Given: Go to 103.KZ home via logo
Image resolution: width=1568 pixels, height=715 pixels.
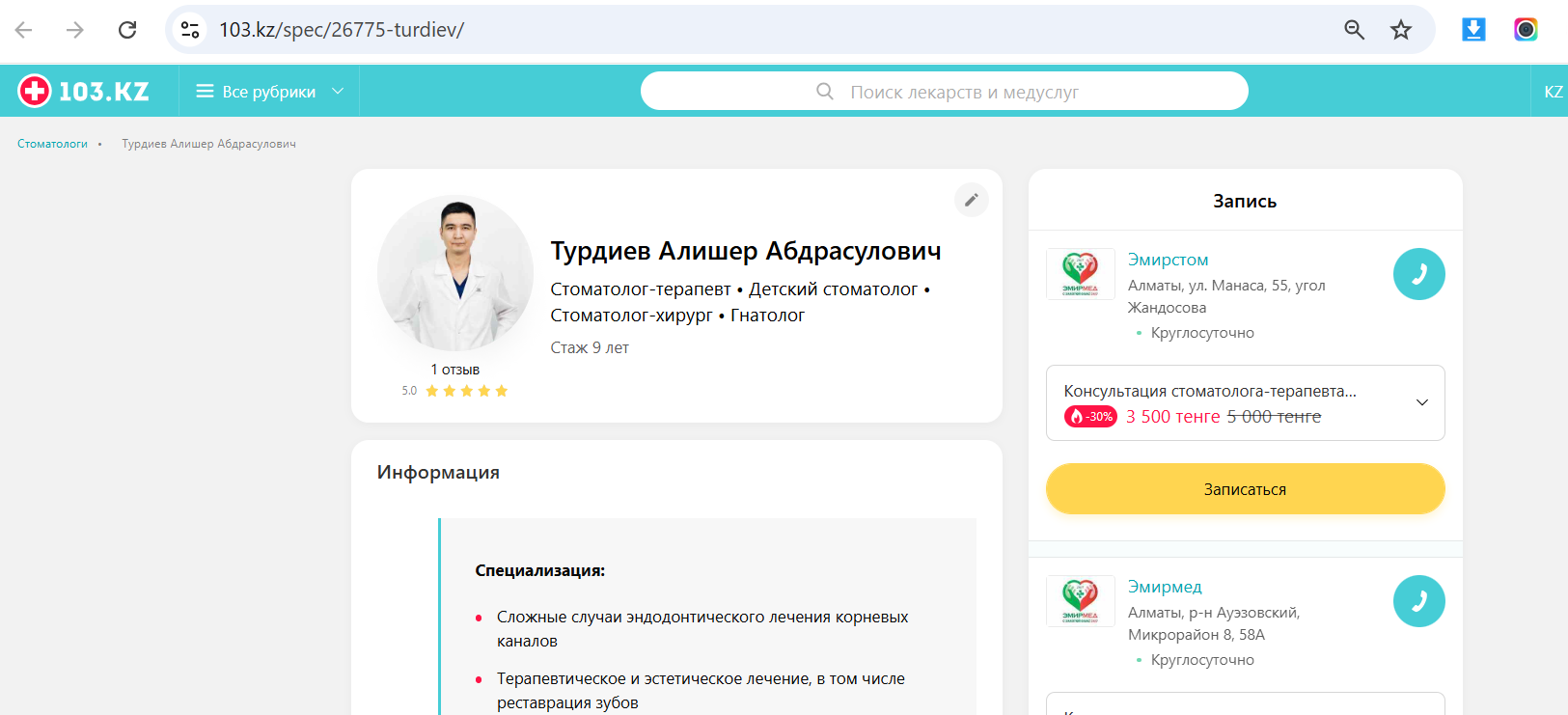Looking at the screenshot, I should tap(84, 92).
